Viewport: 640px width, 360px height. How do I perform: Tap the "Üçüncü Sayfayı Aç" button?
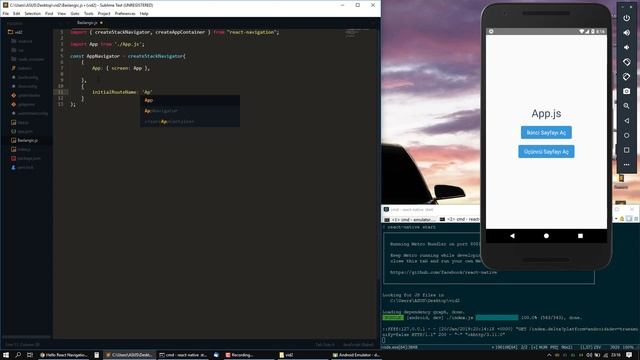pyautogui.click(x=546, y=151)
